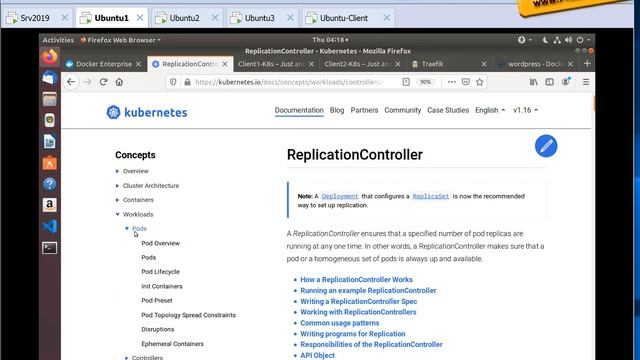Click the forward navigation arrow
The height and width of the screenshot is (360, 640).
click(x=87, y=82)
